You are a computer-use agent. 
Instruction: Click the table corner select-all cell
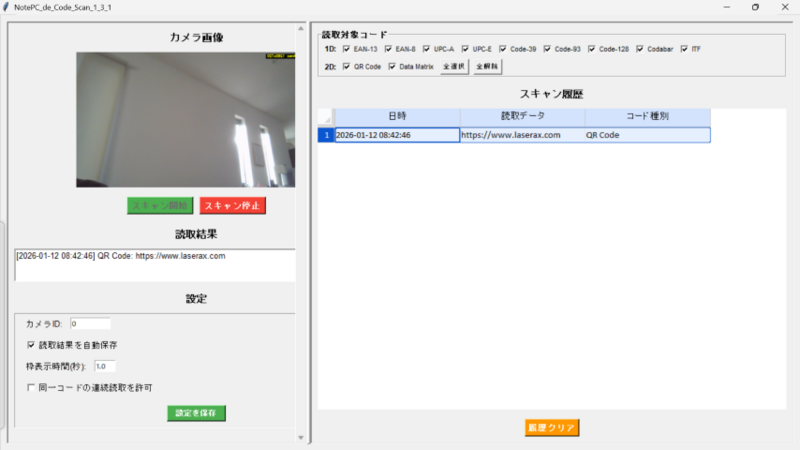326,117
